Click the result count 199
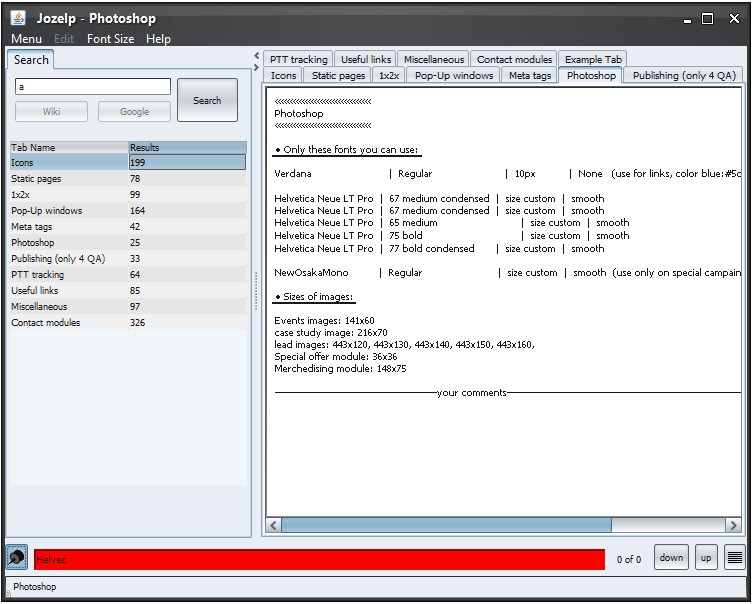The width and height of the screenshot is (754, 604). point(138,163)
